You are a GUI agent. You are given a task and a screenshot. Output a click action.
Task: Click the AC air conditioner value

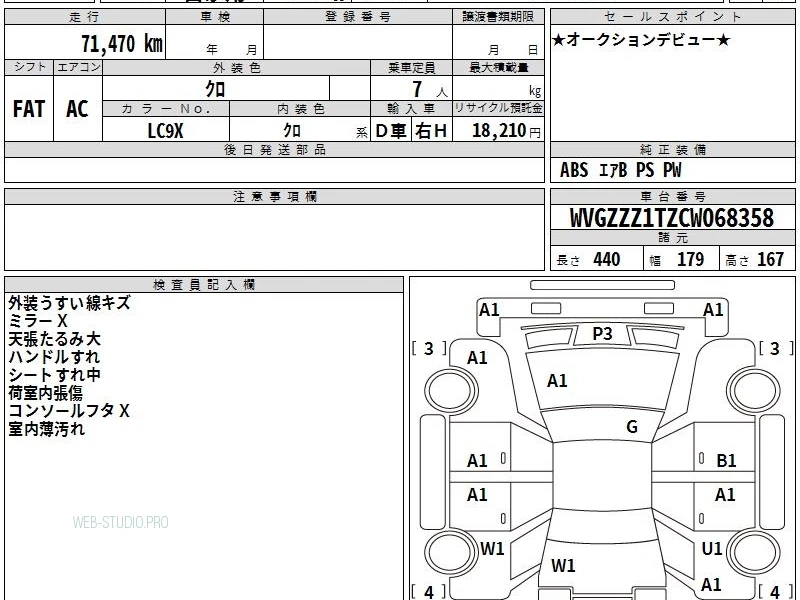pos(77,109)
